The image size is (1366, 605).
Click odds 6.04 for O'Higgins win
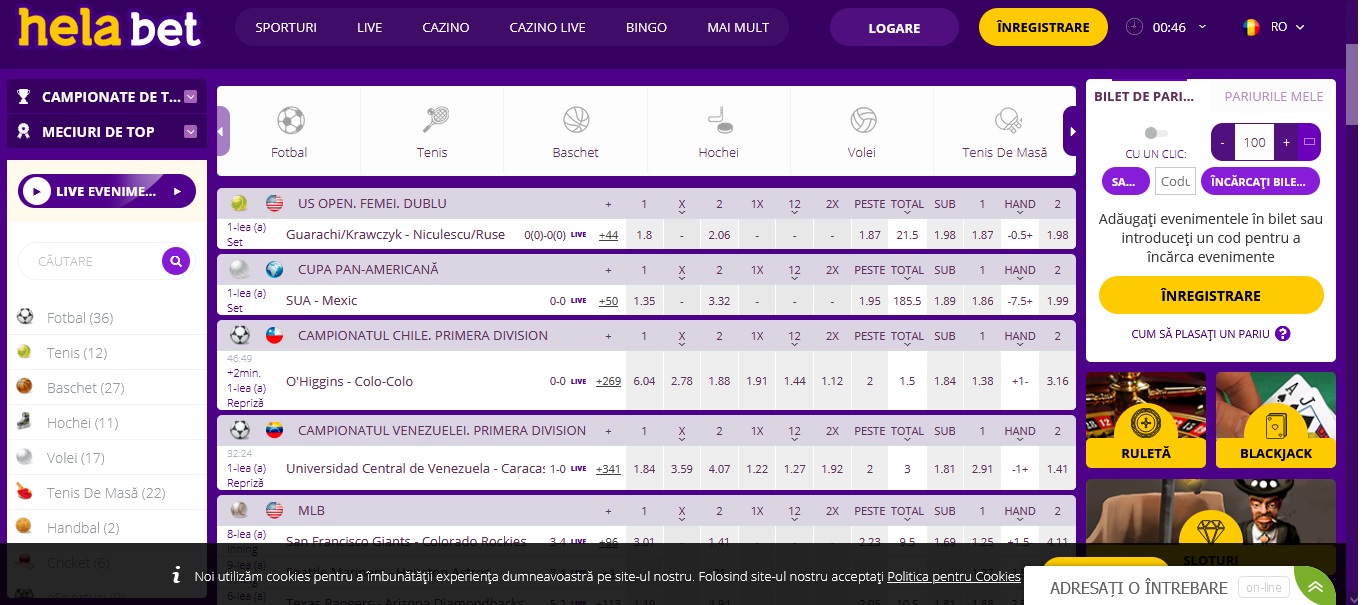click(645, 381)
